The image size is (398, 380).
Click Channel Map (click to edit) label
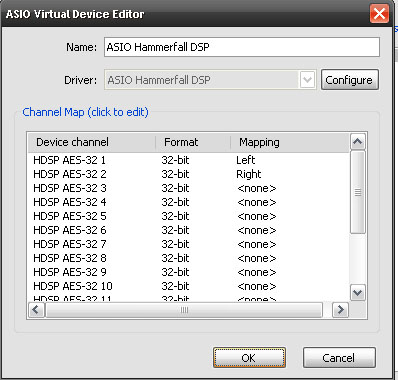pyautogui.click(x=85, y=112)
